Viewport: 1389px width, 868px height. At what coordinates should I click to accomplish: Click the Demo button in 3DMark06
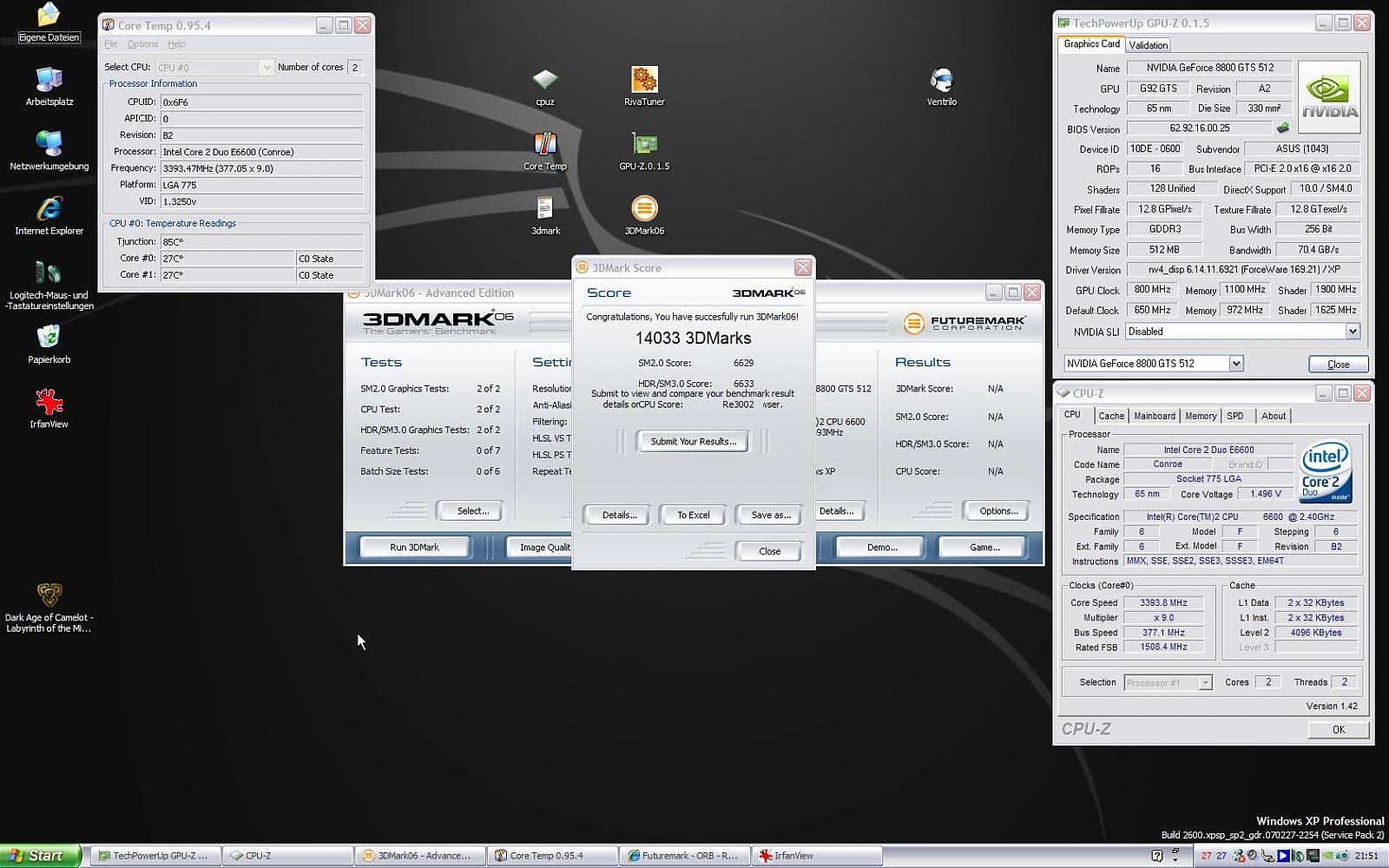tap(881, 547)
